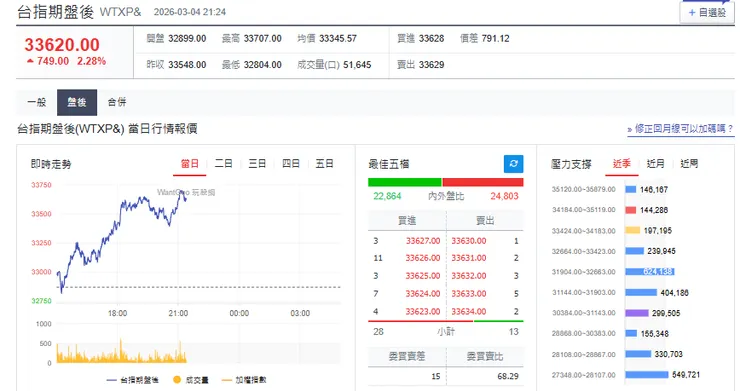Image resolution: width=740 pixels, height=391 pixels.
Task: Click ask price 33633.00
Action: (x=469, y=294)
